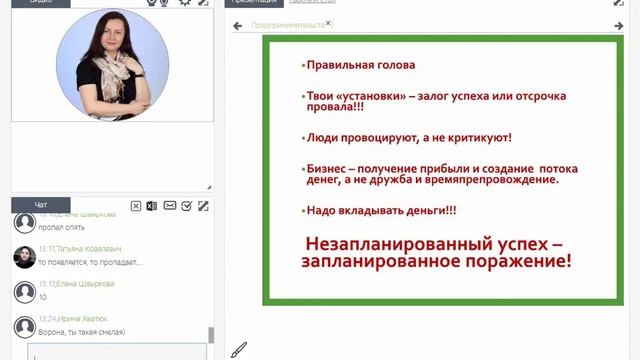Expand the chat panel with arrows icon
The height and width of the screenshot is (360, 640).
coord(203,206)
